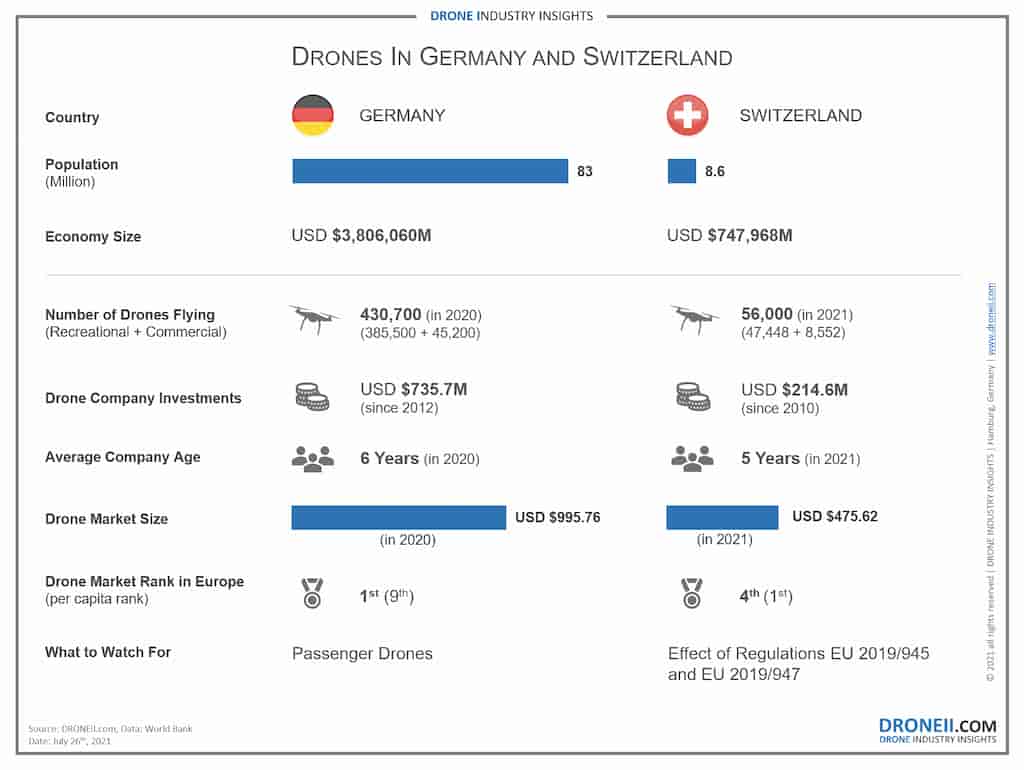The height and width of the screenshot is (770, 1024).
Task: Click the breakdown "(385,500 + 45,200)"
Action: 420,333
